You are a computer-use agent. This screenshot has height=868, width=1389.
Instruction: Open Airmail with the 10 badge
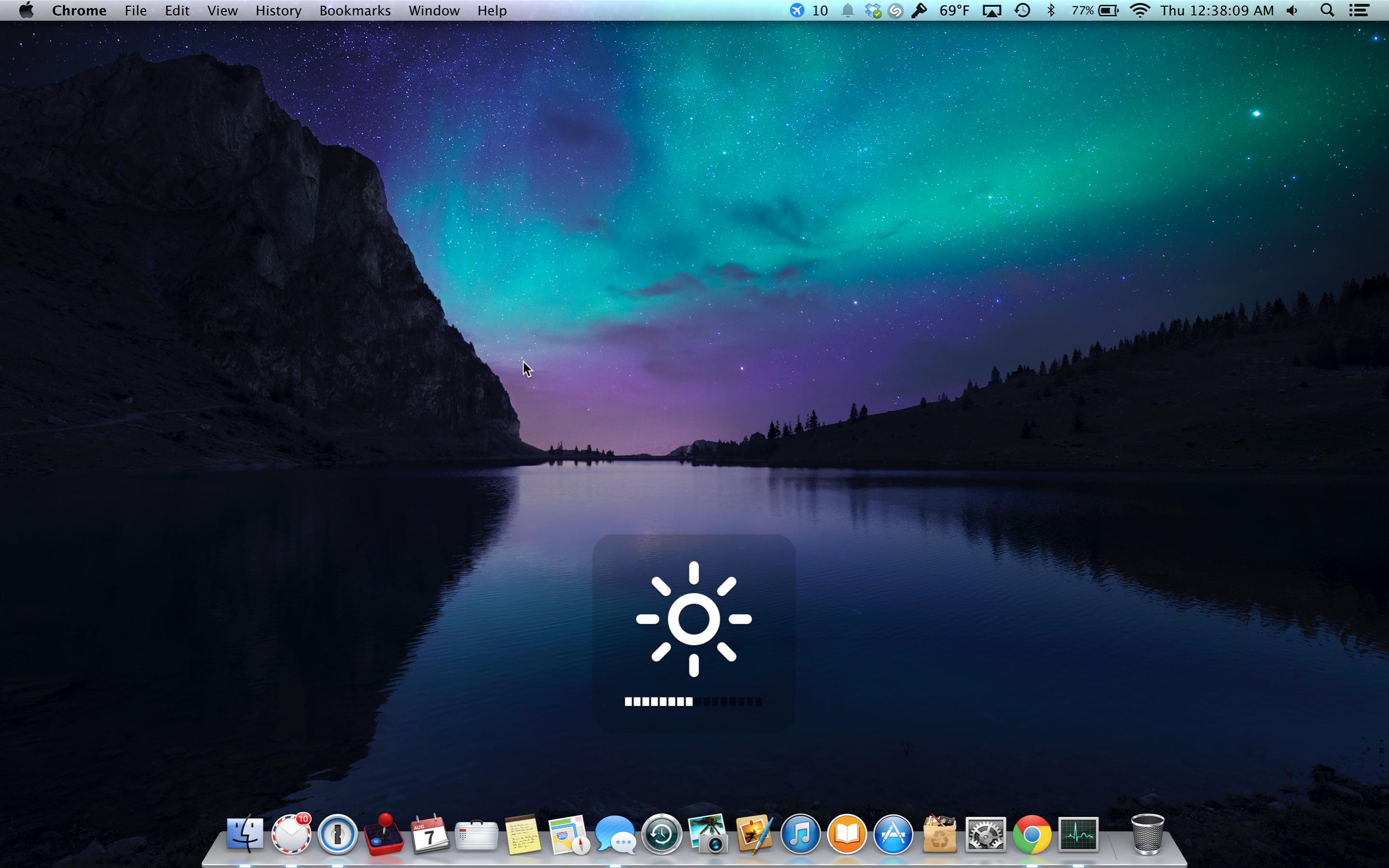pos(291,834)
